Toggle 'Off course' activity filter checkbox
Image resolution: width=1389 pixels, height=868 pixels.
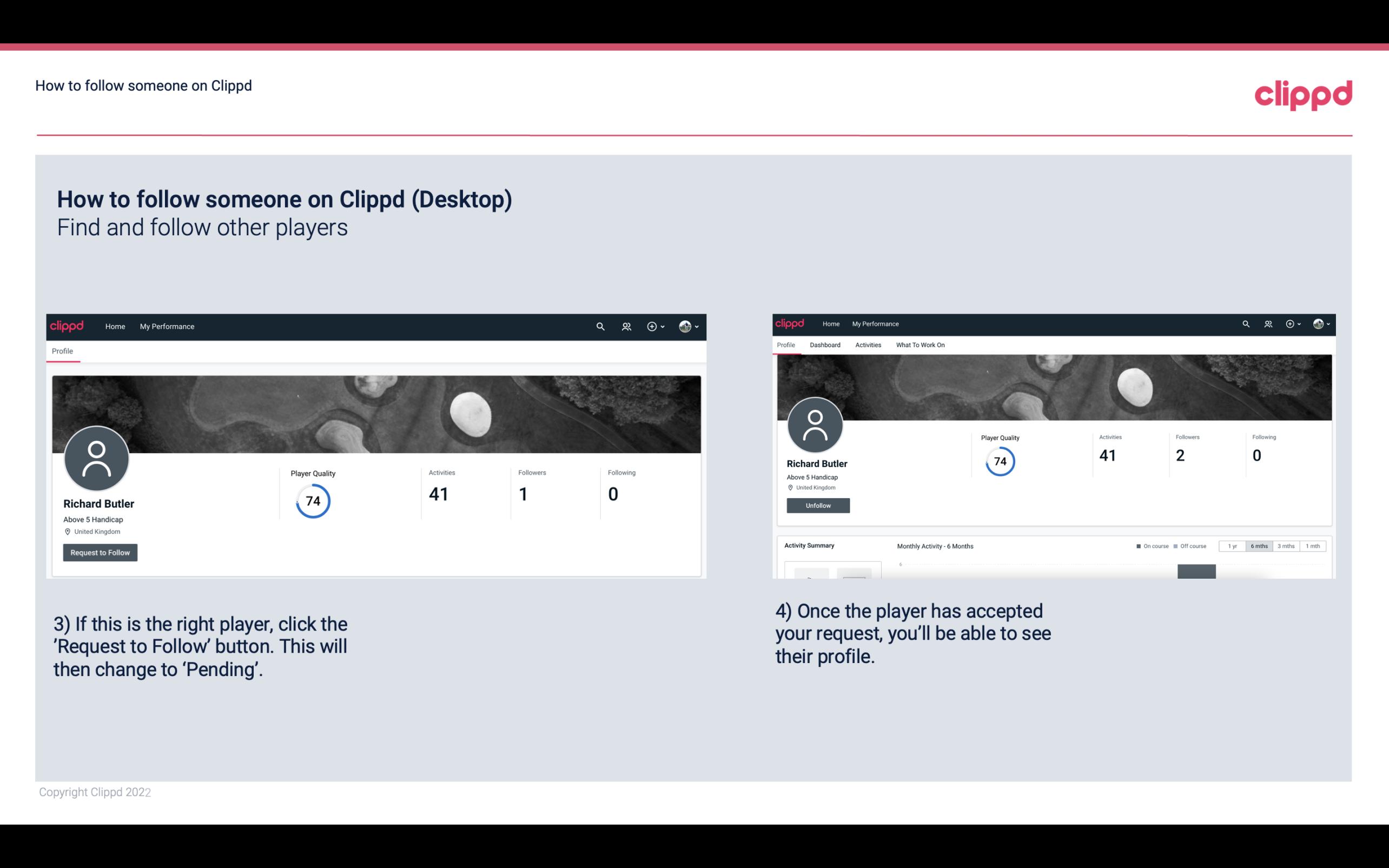coord(1178,546)
